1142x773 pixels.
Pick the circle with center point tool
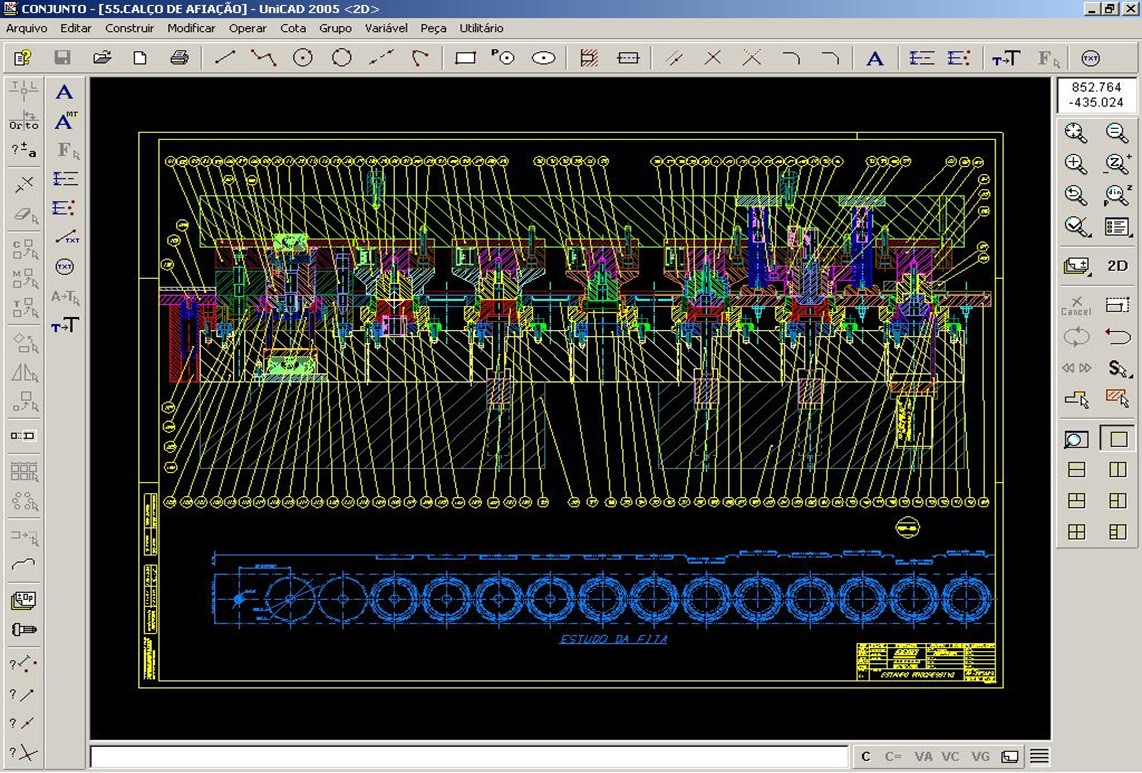click(303, 58)
